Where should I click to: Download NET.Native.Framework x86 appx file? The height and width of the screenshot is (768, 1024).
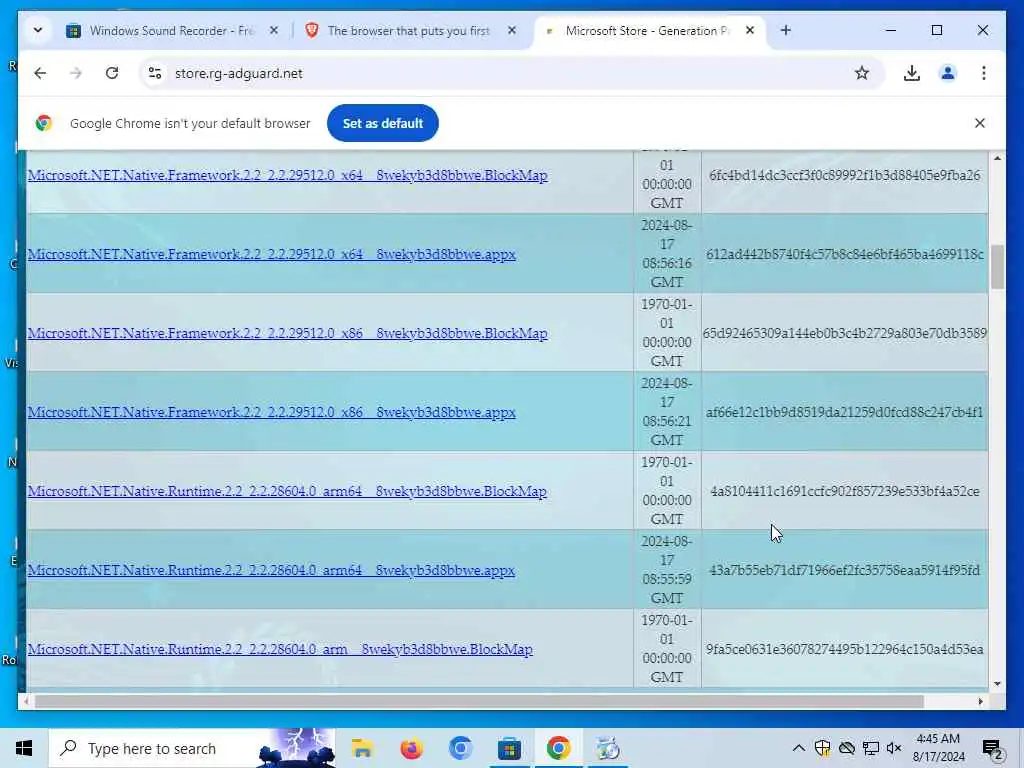tap(272, 412)
